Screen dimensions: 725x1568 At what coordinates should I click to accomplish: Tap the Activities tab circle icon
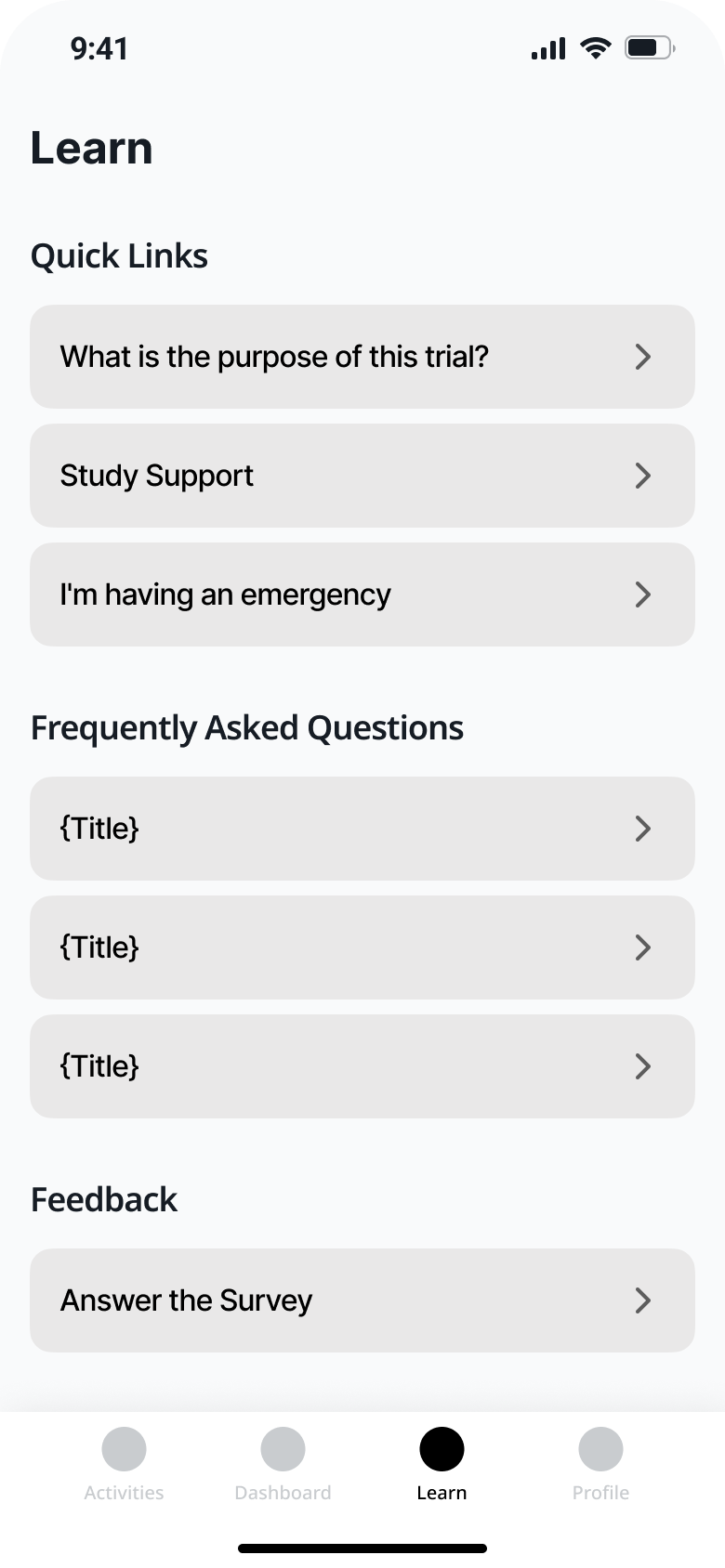(x=124, y=1449)
